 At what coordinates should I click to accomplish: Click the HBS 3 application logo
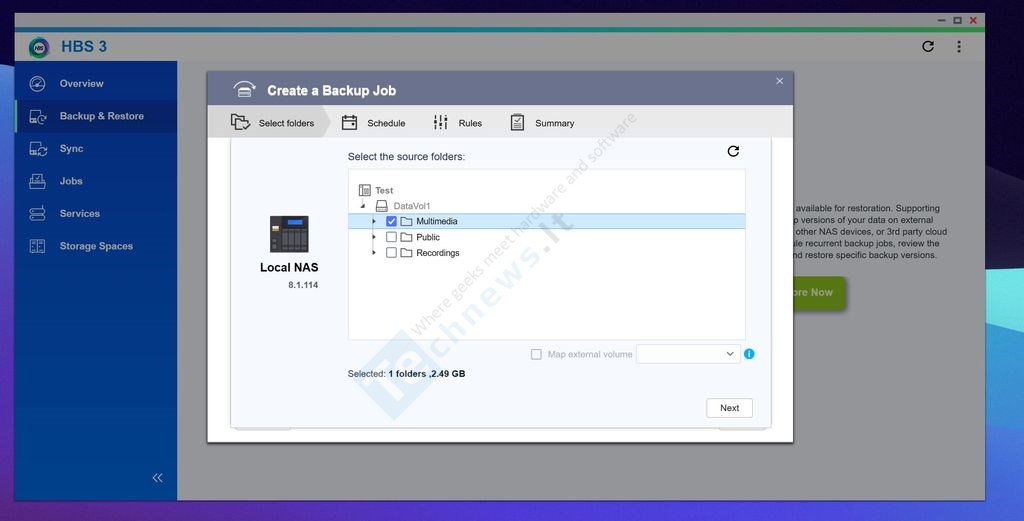39,47
